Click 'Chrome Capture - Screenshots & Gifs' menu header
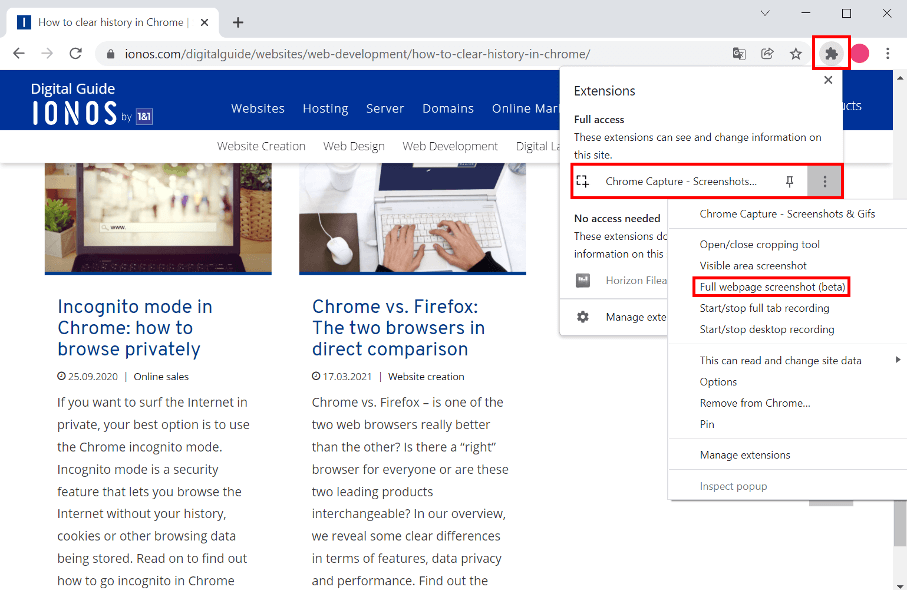This screenshot has width=908, height=590. (787, 214)
